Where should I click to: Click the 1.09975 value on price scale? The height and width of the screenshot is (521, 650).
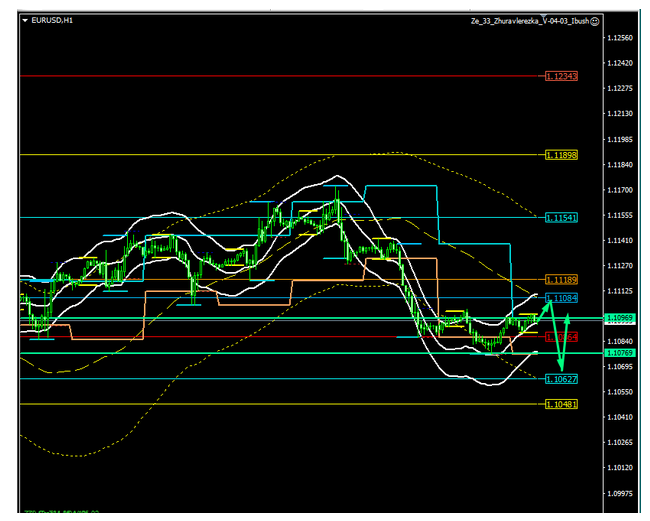pyautogui.click(x=619, y=493)
